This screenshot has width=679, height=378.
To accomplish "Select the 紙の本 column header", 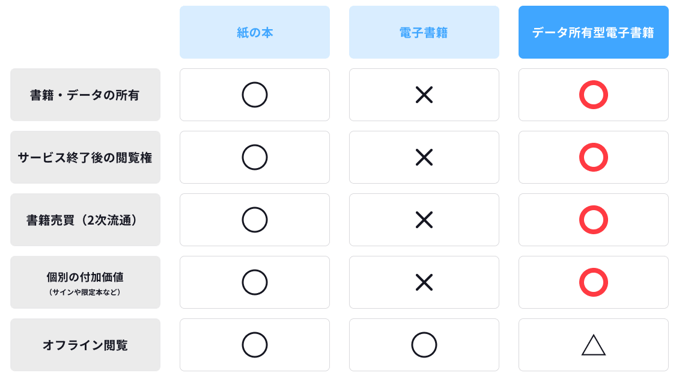I will (x=255, y=32).
